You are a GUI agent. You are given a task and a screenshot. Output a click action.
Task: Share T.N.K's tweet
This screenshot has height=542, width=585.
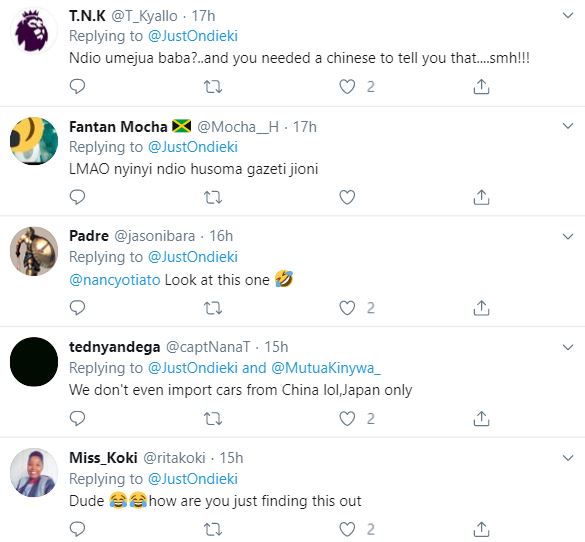[481, 87]
